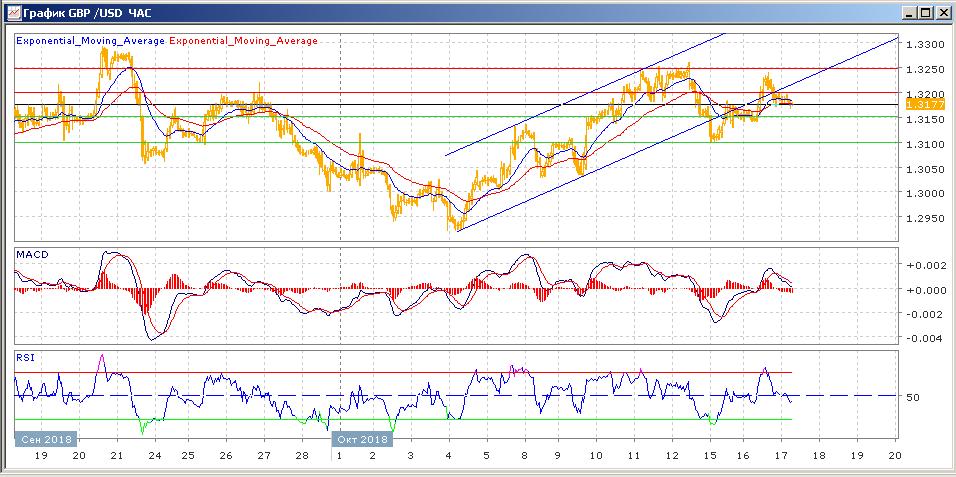Minimize the GBP/USD chart window

coord(910,13)
